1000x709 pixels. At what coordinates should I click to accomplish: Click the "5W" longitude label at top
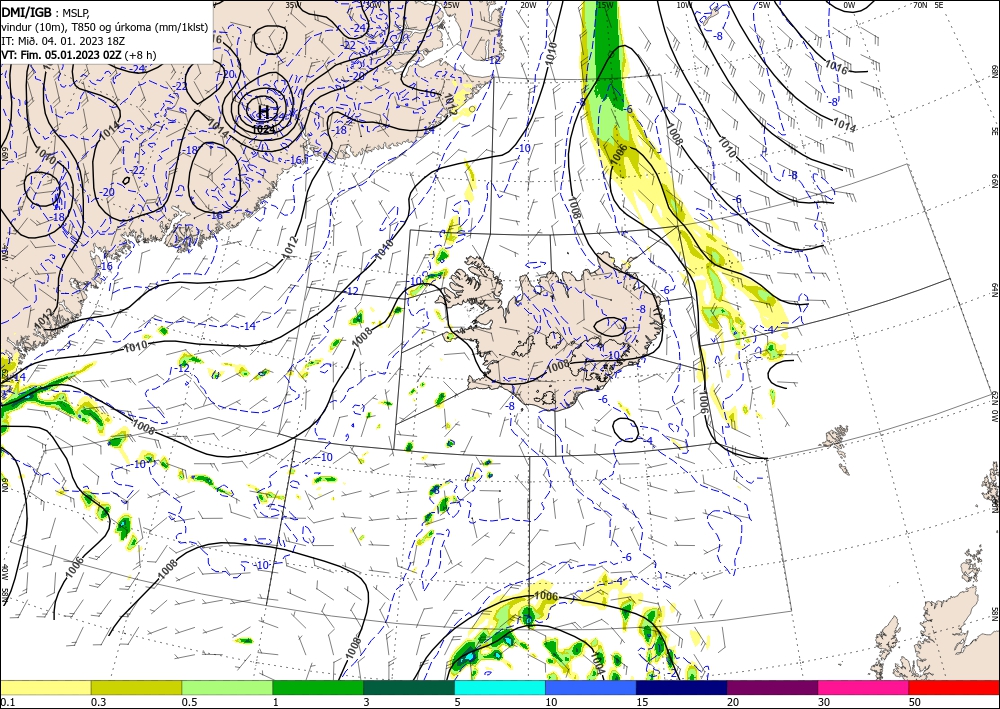point(764,5)
